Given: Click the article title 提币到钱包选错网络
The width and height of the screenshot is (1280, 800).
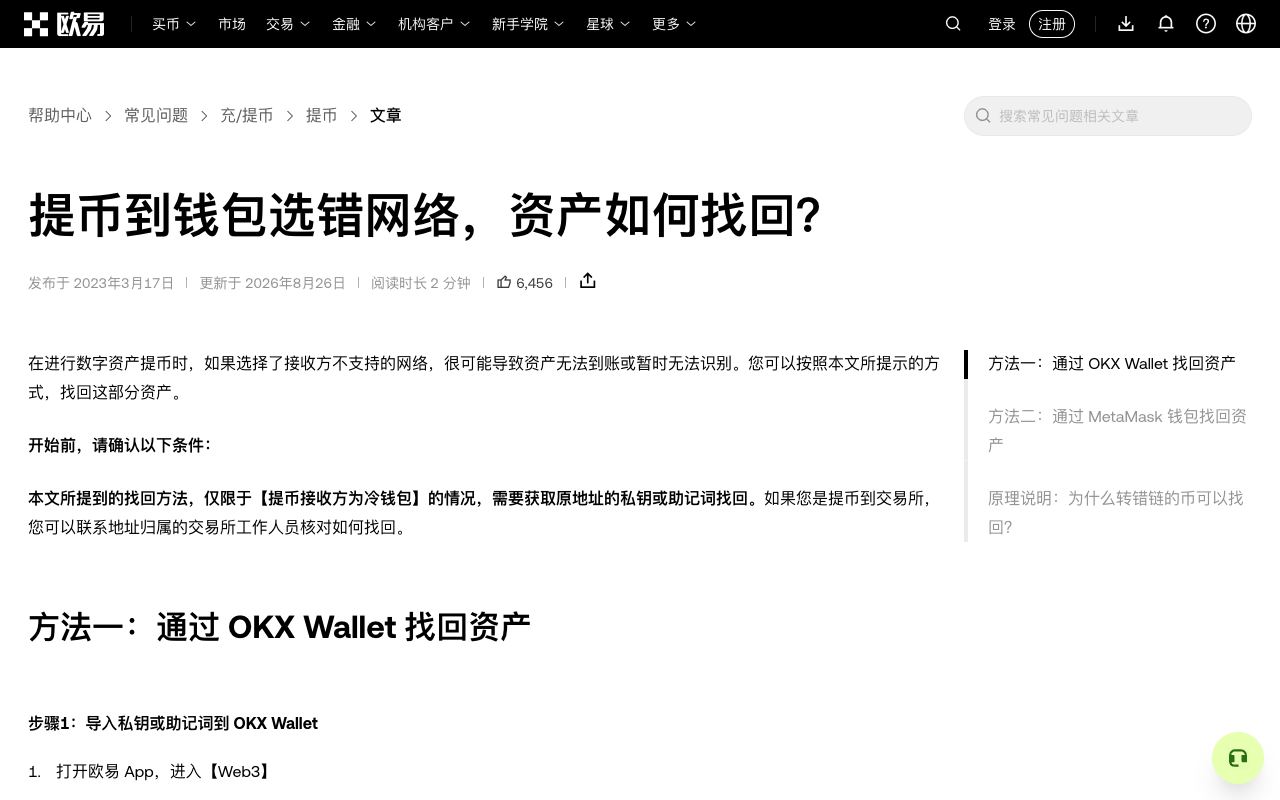Looking at the screenshot, I should pos(426,215).
